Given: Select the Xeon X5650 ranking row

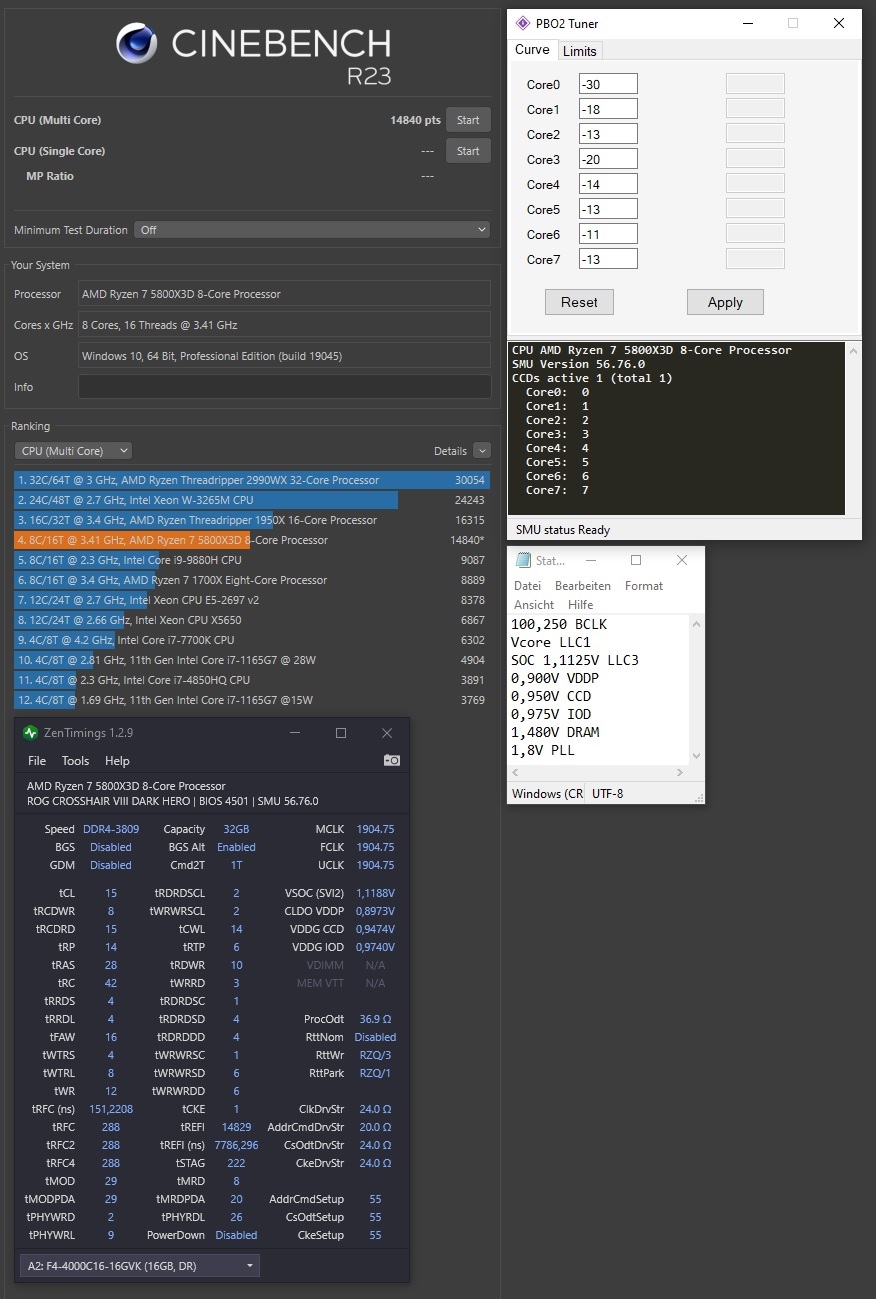Looking at the screenshot, I should pos(252,620).
